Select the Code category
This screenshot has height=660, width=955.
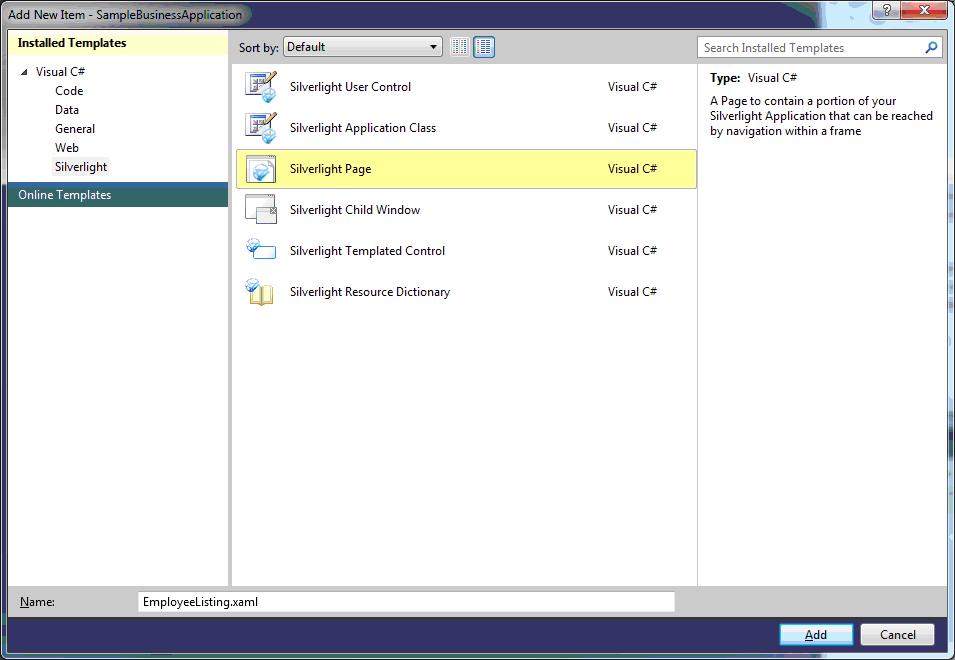pyautogui.click(x=69, y=91)
